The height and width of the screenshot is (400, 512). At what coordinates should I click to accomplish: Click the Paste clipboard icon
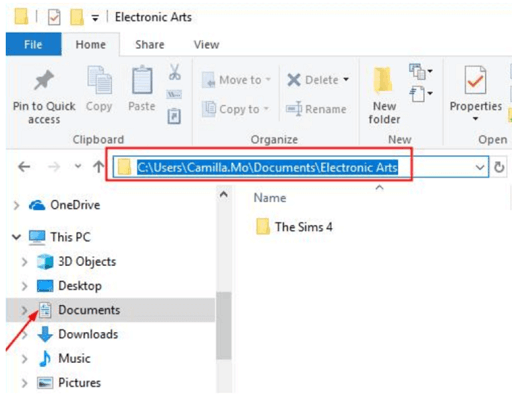tap(142, 80)
